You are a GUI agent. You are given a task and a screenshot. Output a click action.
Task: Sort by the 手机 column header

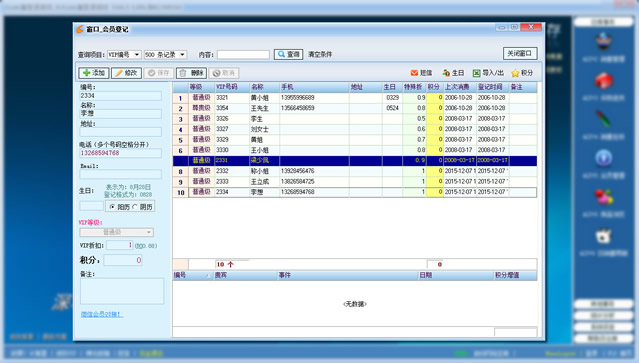coord(315,87)
